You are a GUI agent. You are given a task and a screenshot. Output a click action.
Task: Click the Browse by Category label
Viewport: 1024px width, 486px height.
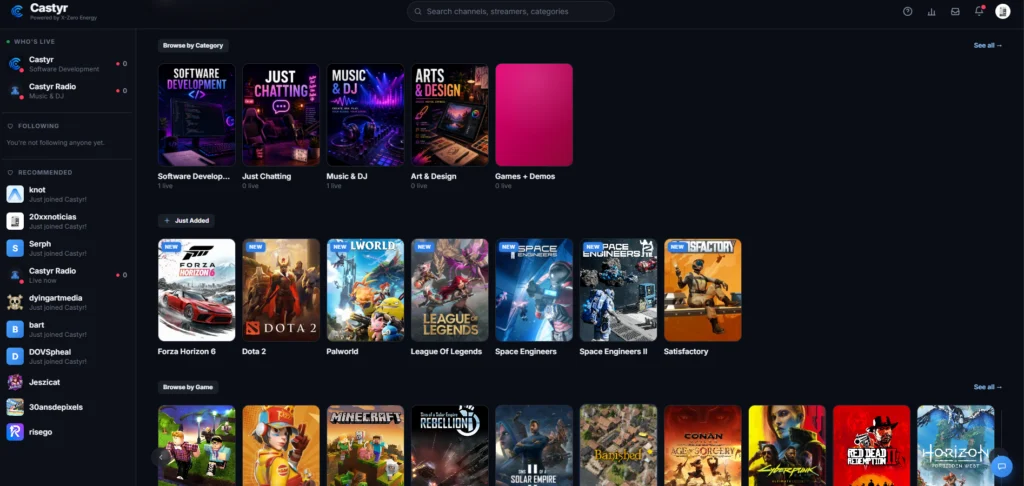193,46
